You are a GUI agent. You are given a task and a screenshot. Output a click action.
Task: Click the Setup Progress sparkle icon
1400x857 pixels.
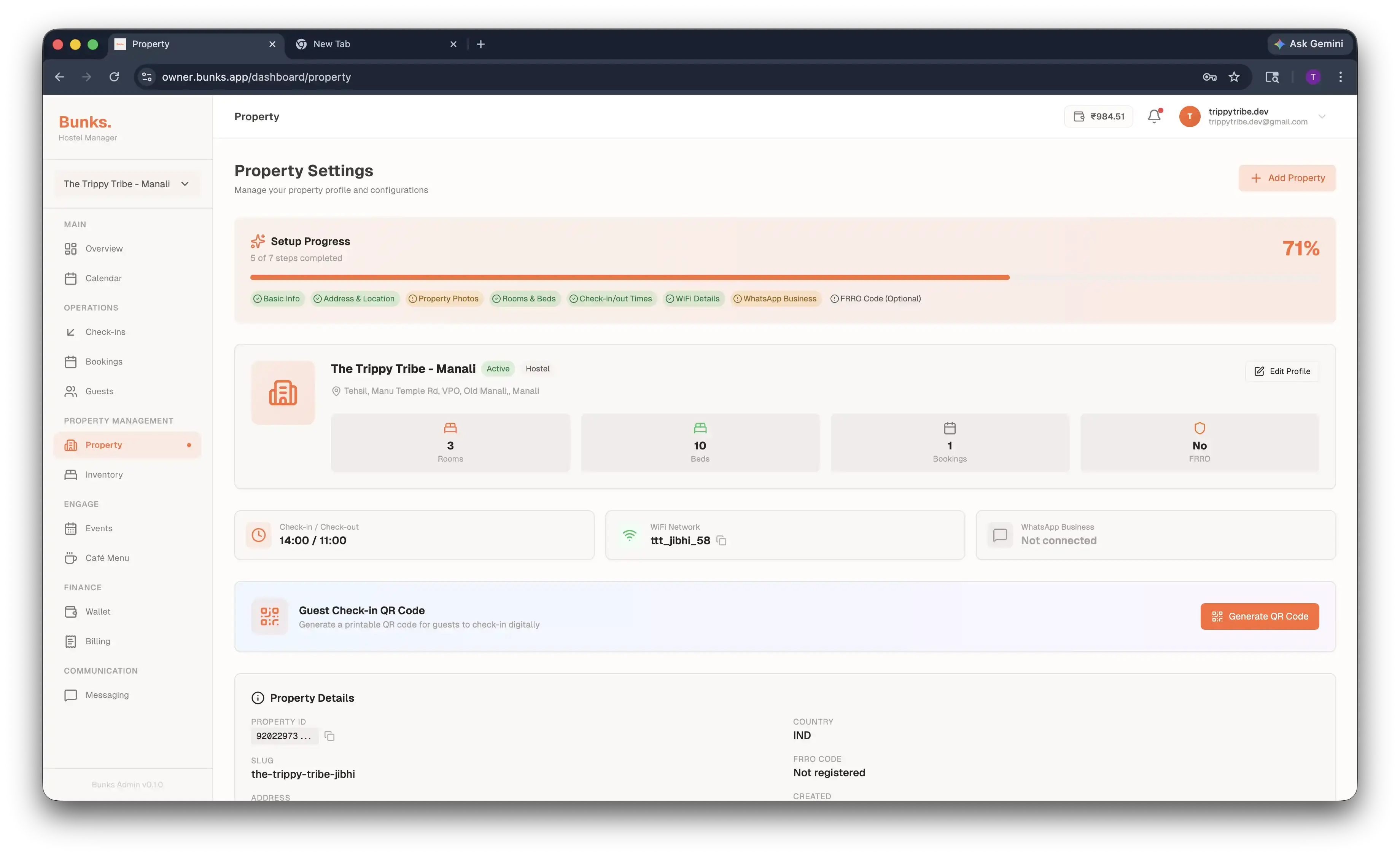[x=258, y=242]
